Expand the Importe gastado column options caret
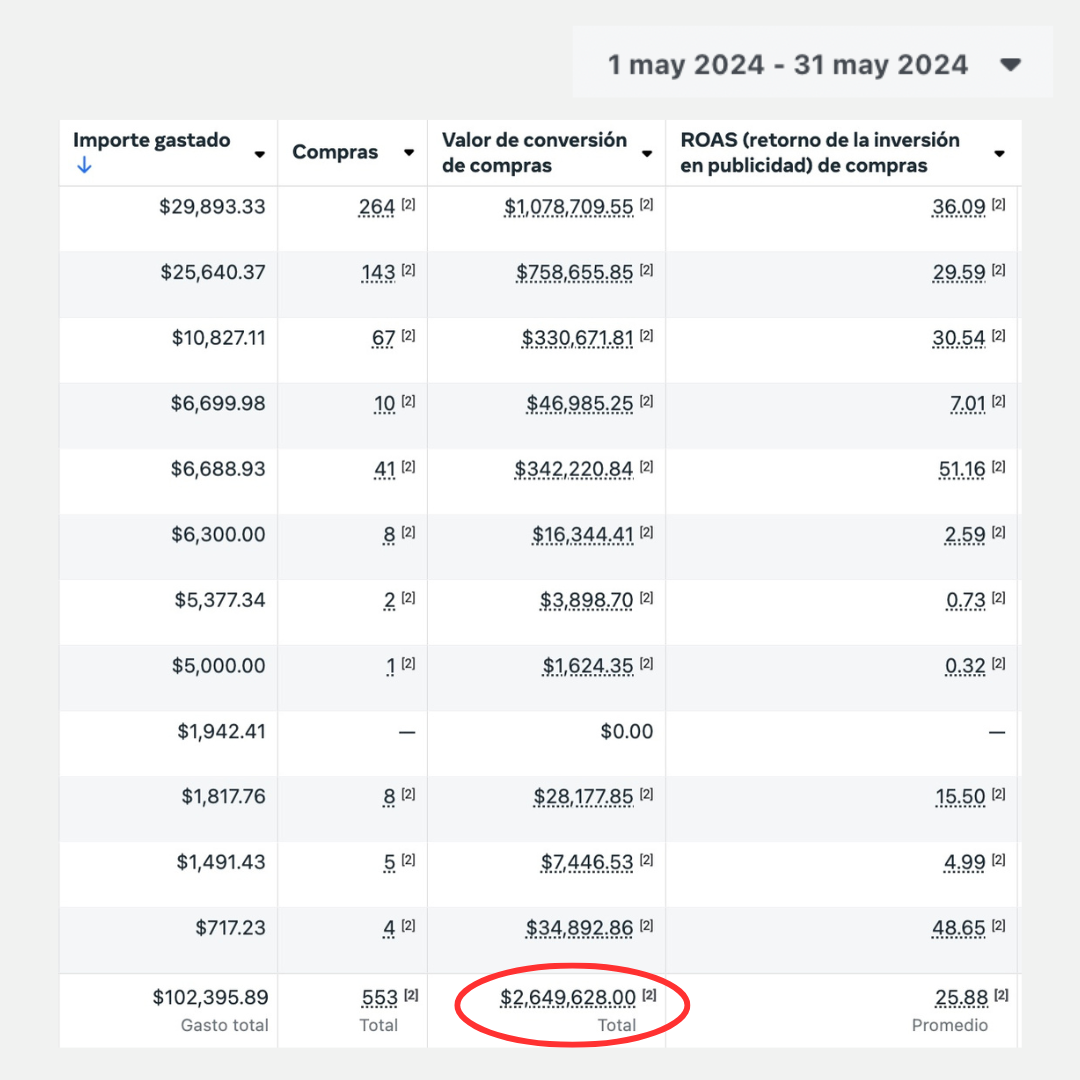The image size is (1080, 1080). coord(260,154)
